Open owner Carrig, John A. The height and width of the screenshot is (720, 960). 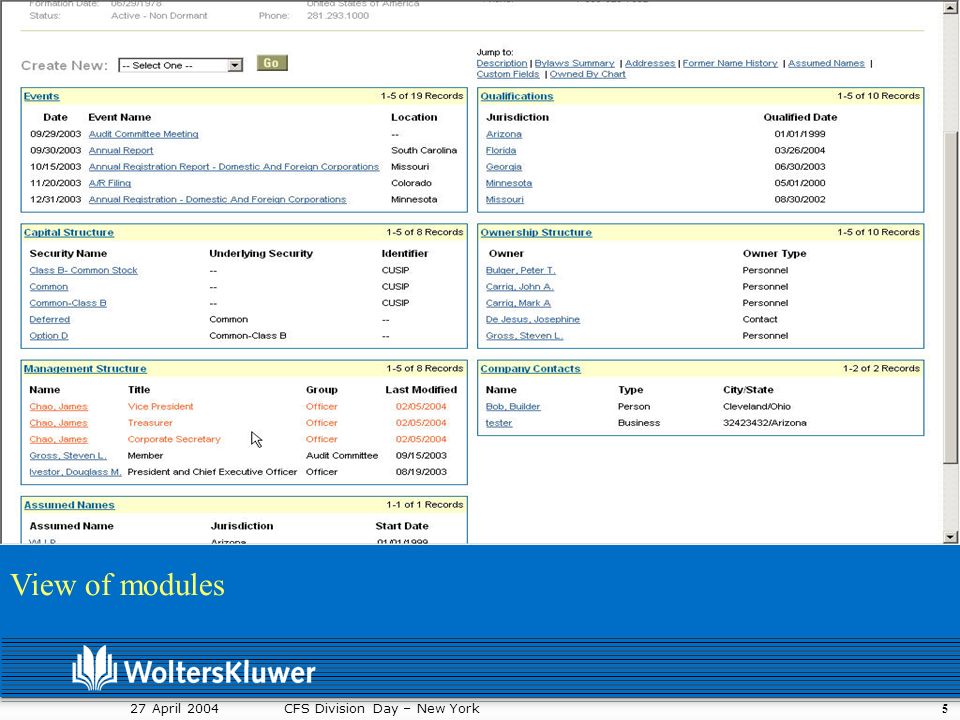tap(520, 287)
